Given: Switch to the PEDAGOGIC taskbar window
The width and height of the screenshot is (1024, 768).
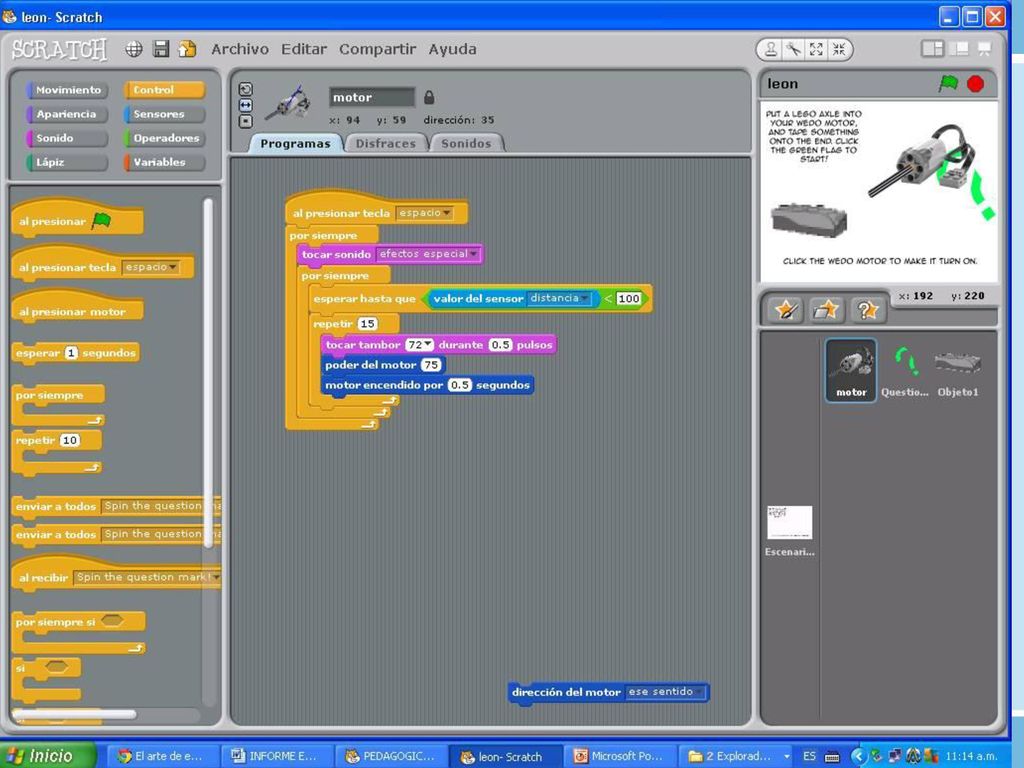Looking at the screenshot, I should [x=391, y=756].
